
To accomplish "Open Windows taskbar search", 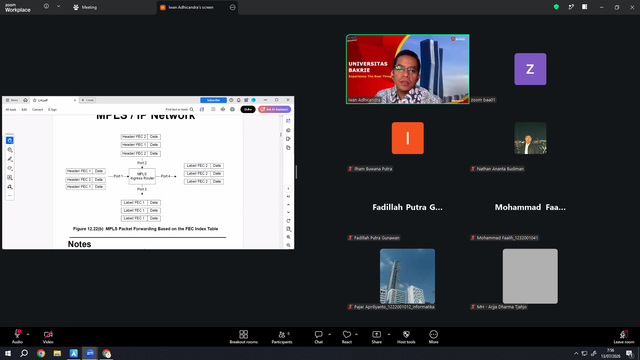I will (24, 353).
